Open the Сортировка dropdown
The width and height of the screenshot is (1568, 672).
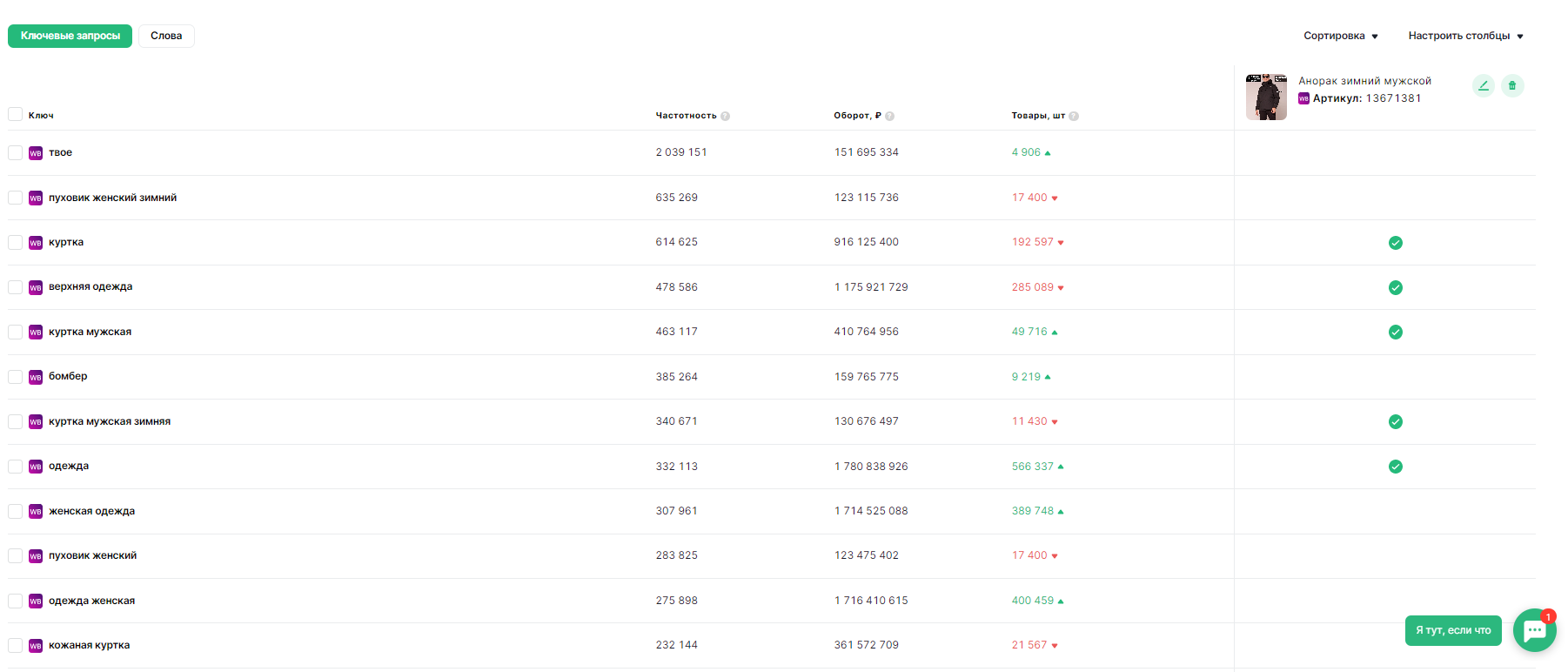[x=1341, y=36]
